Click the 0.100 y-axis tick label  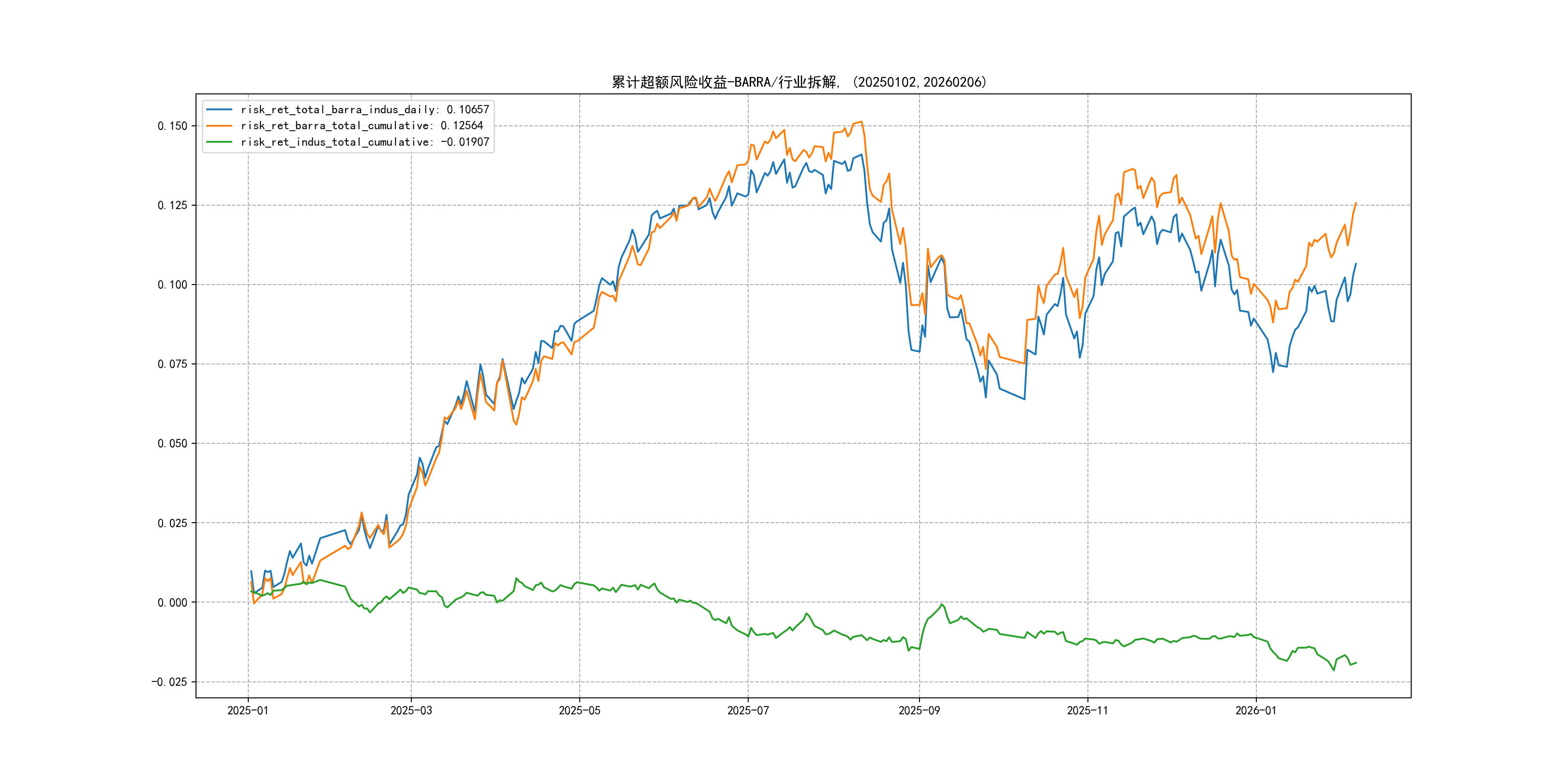click(172, 285)
